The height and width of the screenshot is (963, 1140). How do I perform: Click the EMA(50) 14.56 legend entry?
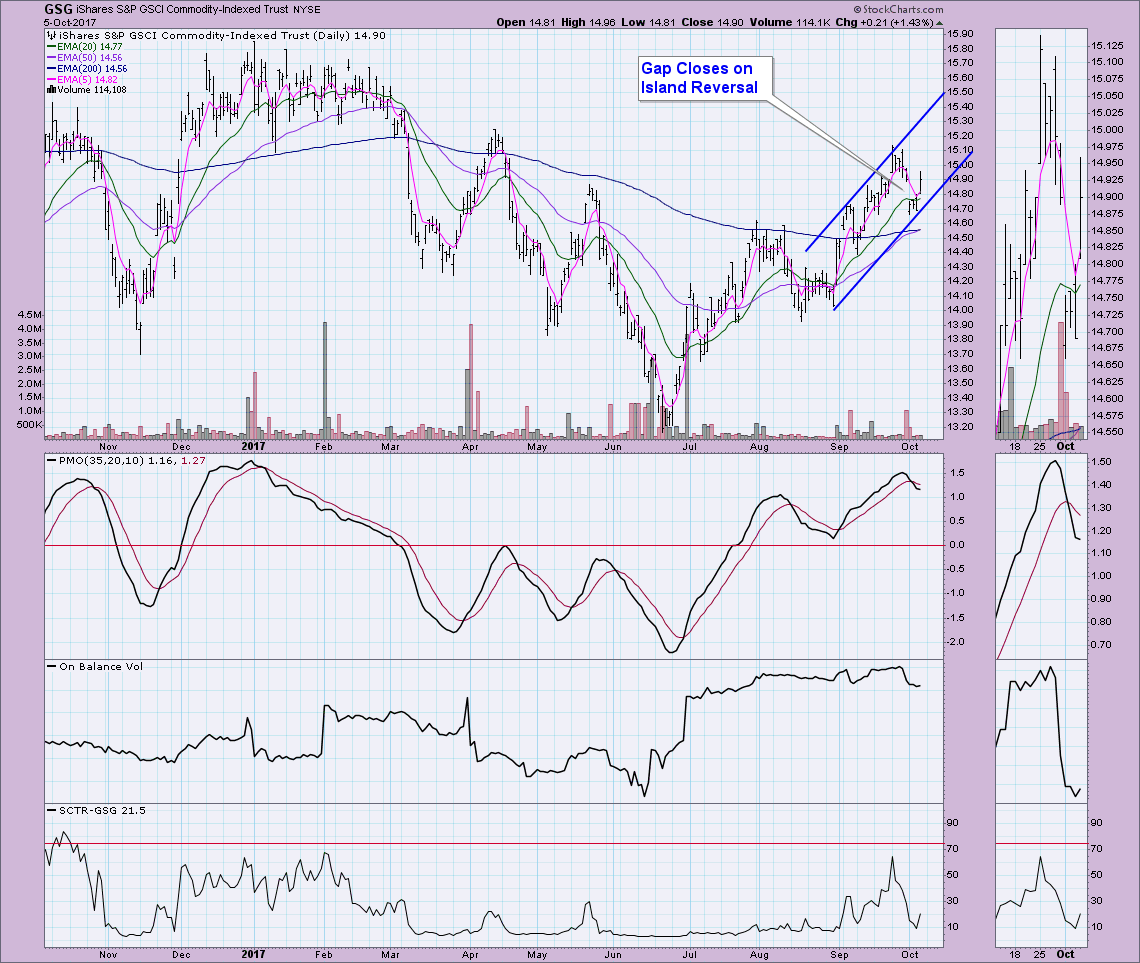pos(89,57)
